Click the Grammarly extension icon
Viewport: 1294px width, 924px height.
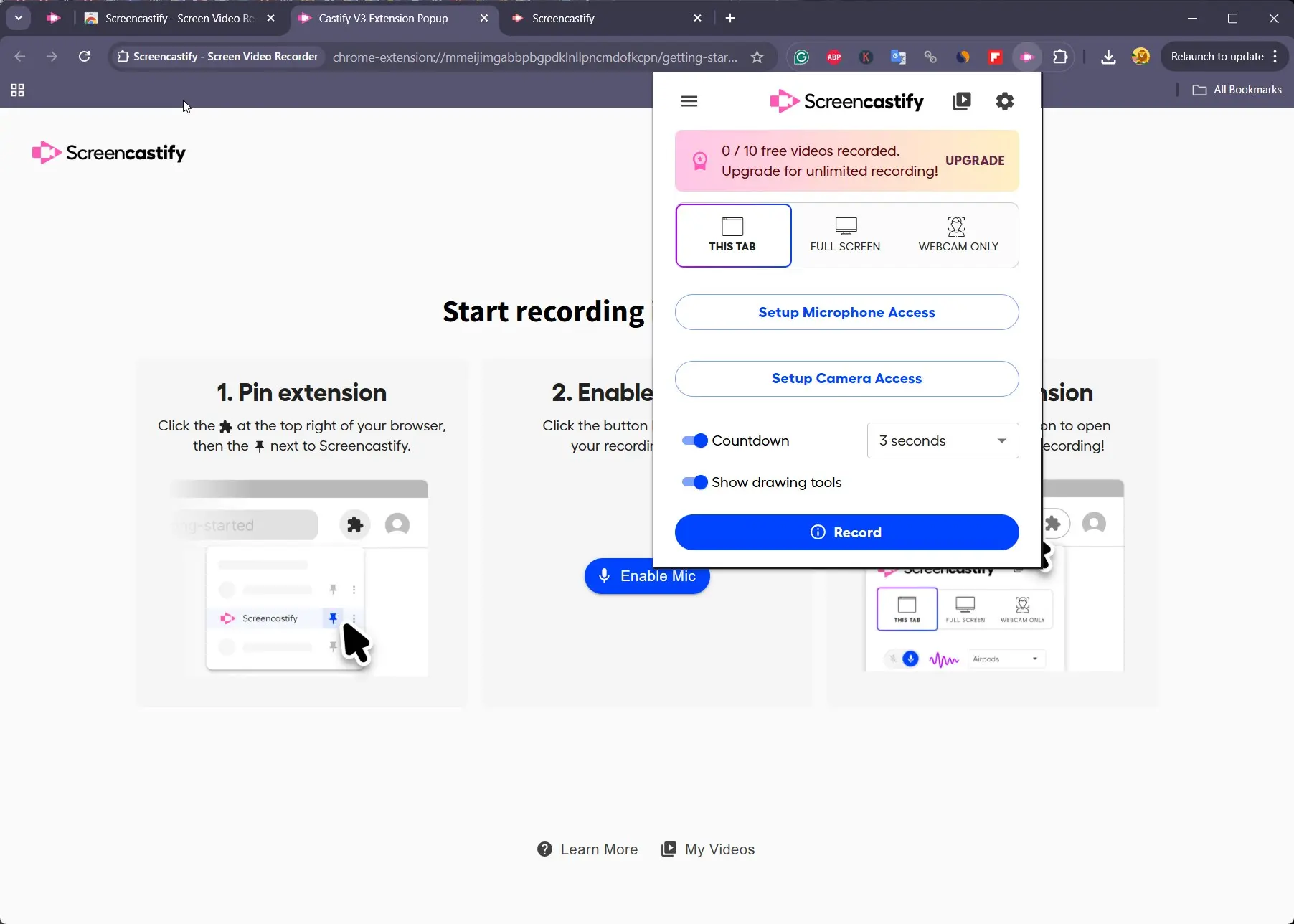pyautogui.click(x=801, y=57)
